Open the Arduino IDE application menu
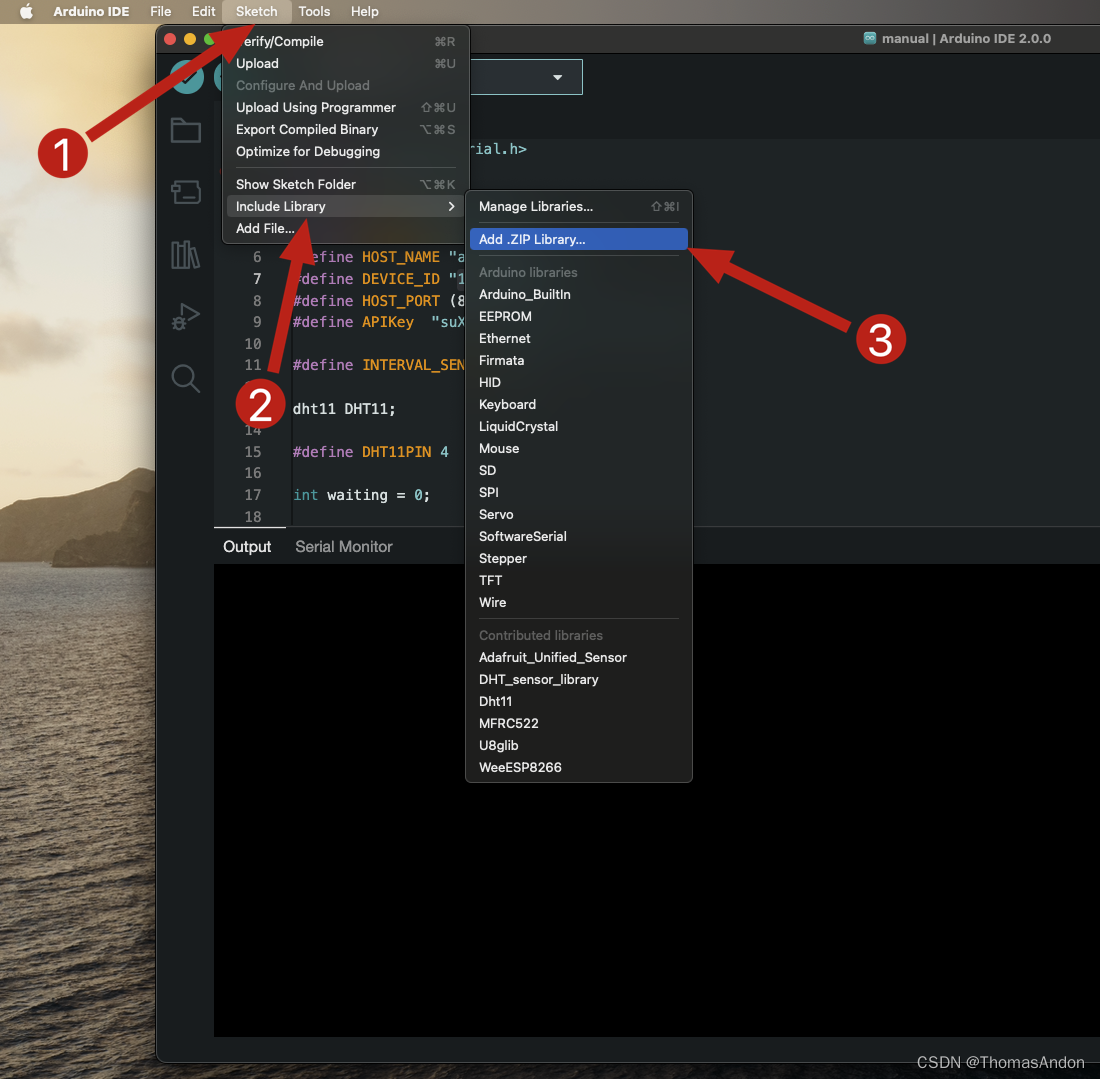The image size is (1100, 1079). point(91,11)
